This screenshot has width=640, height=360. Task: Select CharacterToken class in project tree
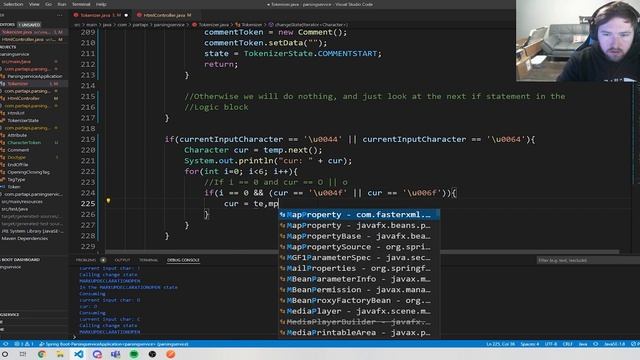pos(24,142)
